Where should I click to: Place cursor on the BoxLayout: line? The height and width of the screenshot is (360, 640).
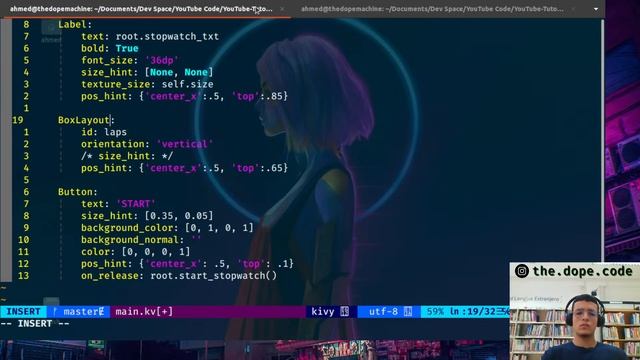86,120
